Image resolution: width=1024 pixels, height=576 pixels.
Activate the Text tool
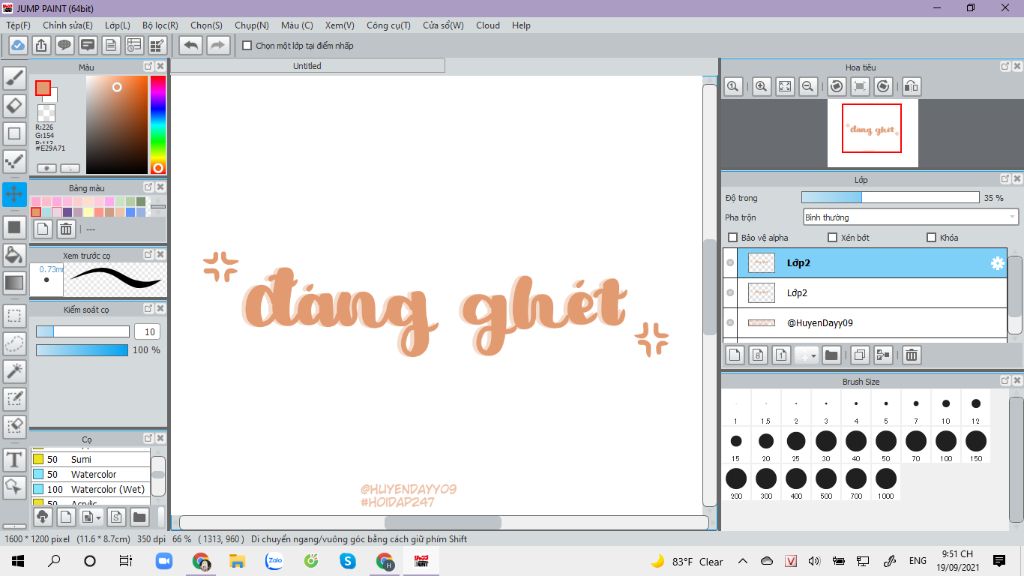[x=14, y=460]
